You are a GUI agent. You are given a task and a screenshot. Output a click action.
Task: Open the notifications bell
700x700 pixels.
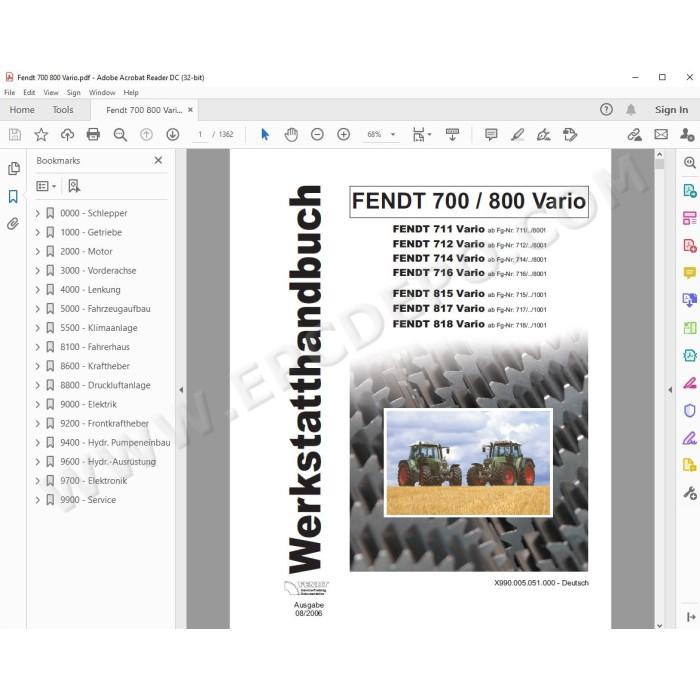click(x=630, y=109)
